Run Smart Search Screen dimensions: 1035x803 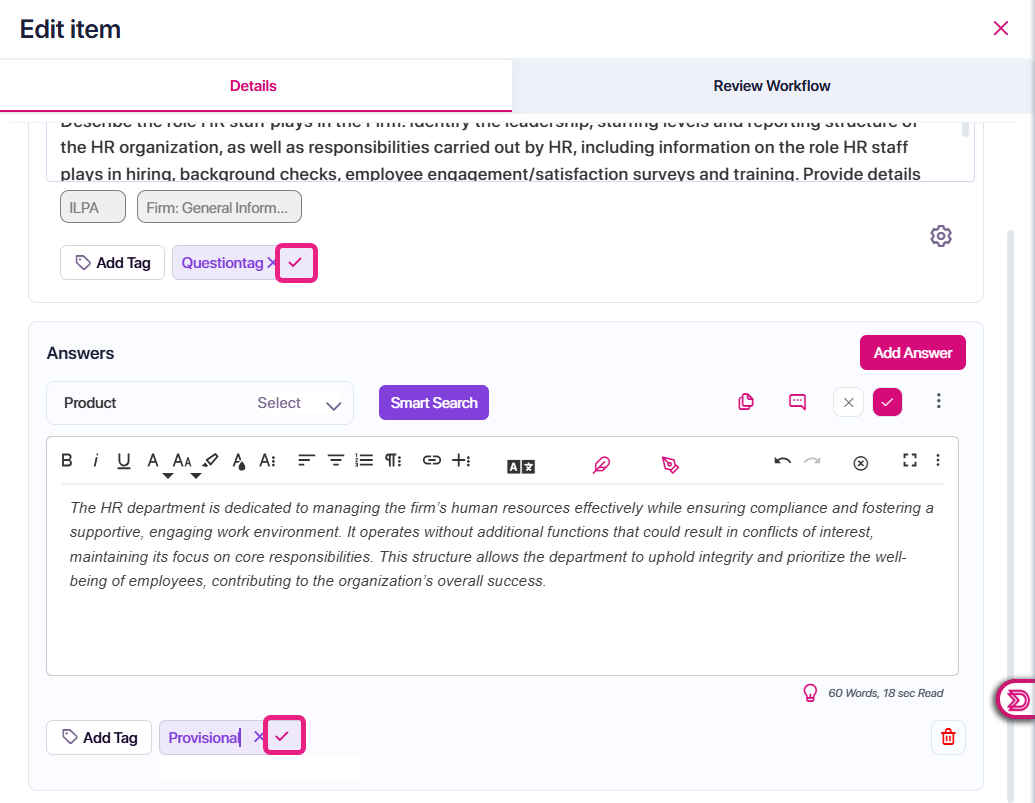(434, 402)
